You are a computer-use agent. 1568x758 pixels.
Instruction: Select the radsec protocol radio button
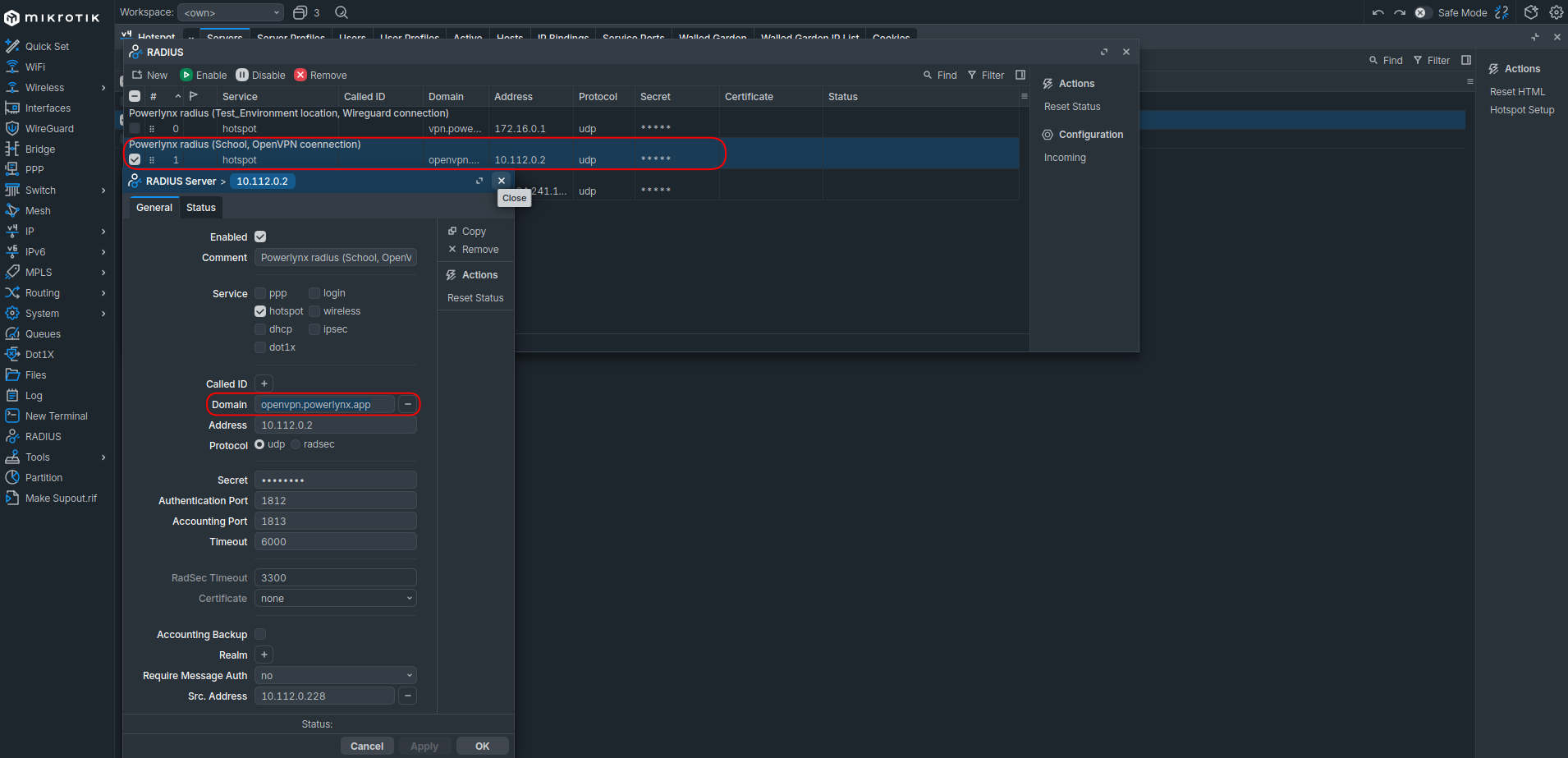[296, 444]
